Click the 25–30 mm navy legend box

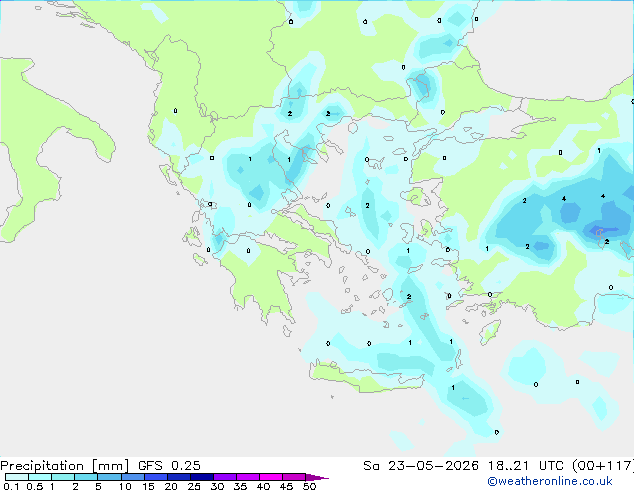(x=202, y=477)
